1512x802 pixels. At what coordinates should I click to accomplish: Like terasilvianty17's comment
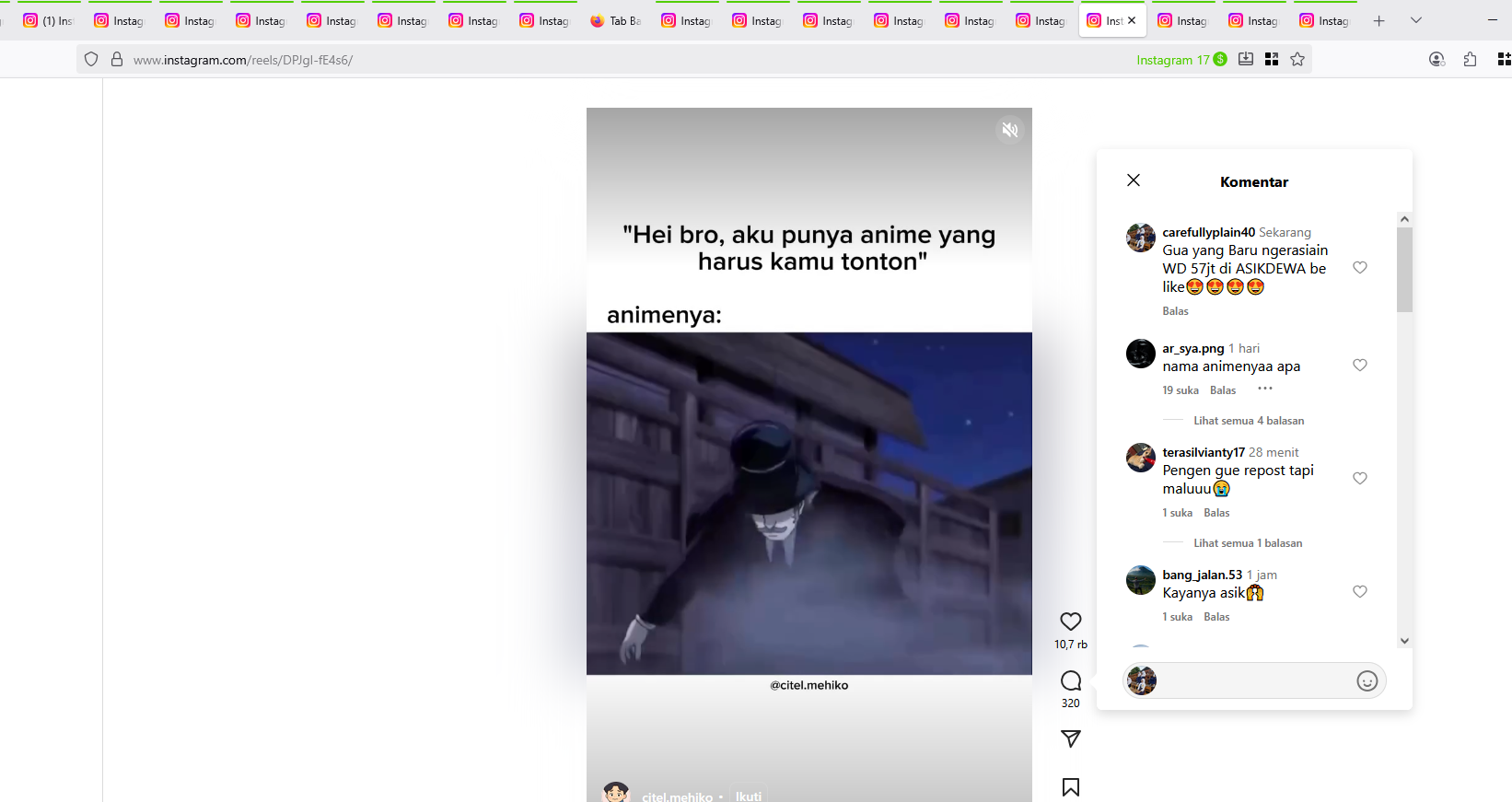click(1360, 479)
